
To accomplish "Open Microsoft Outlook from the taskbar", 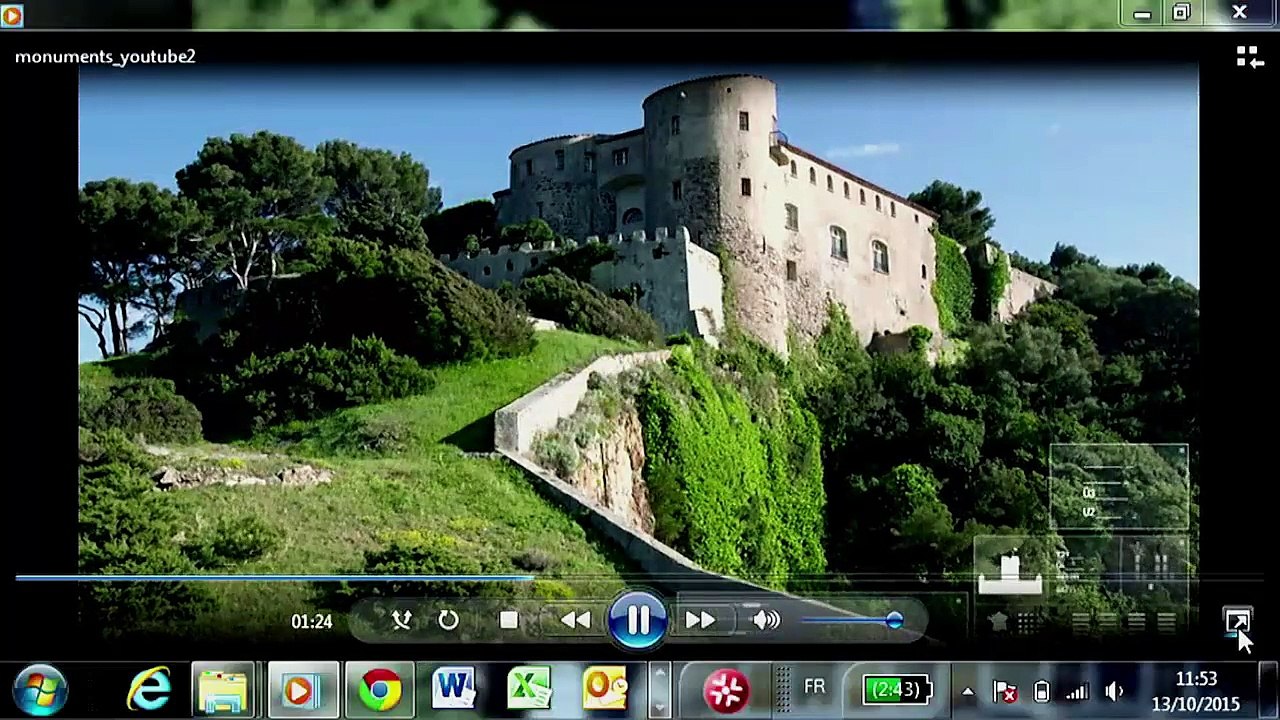I will (x=604, y=690).
